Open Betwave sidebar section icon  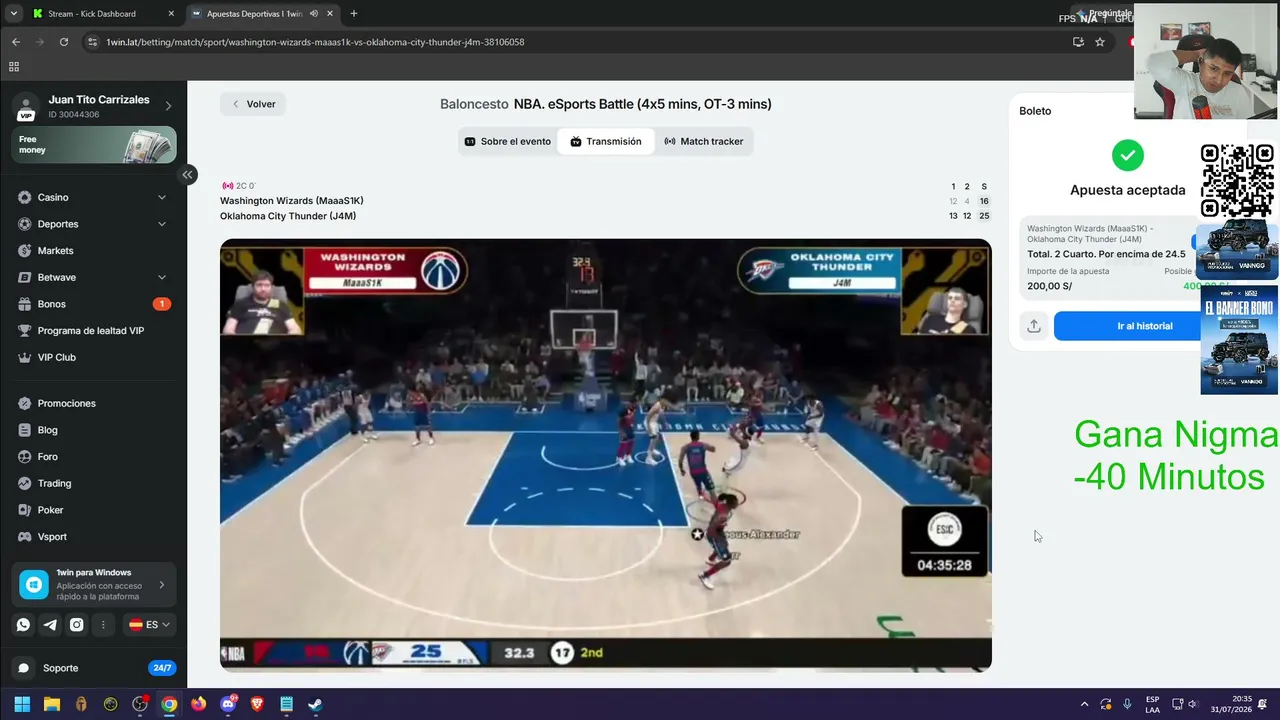[x=25, y=277]
